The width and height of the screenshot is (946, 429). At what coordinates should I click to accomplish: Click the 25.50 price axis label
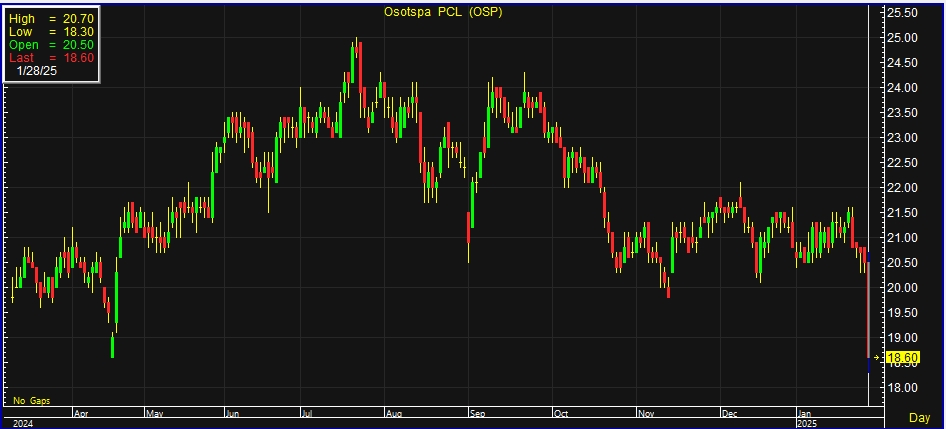(903, 13)
